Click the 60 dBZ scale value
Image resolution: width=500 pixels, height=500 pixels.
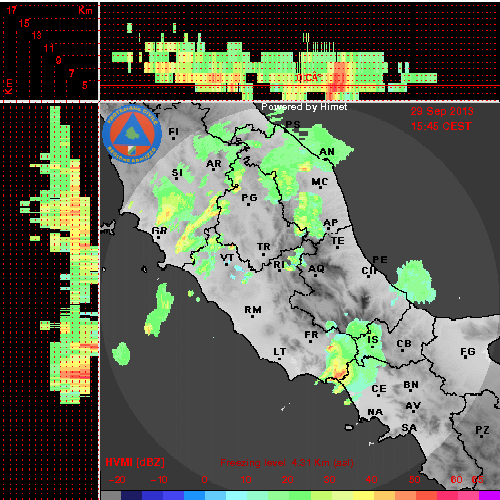point(456,480)
